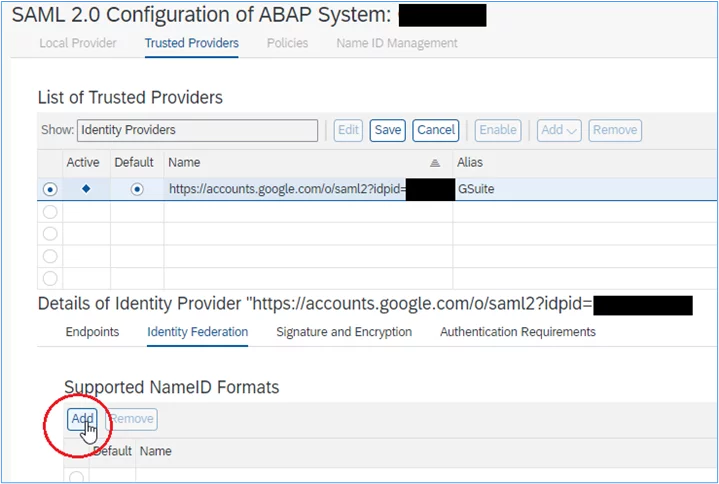Add a supported NameID format
This screenshot has height=484, width=719.
pos(83,419)
